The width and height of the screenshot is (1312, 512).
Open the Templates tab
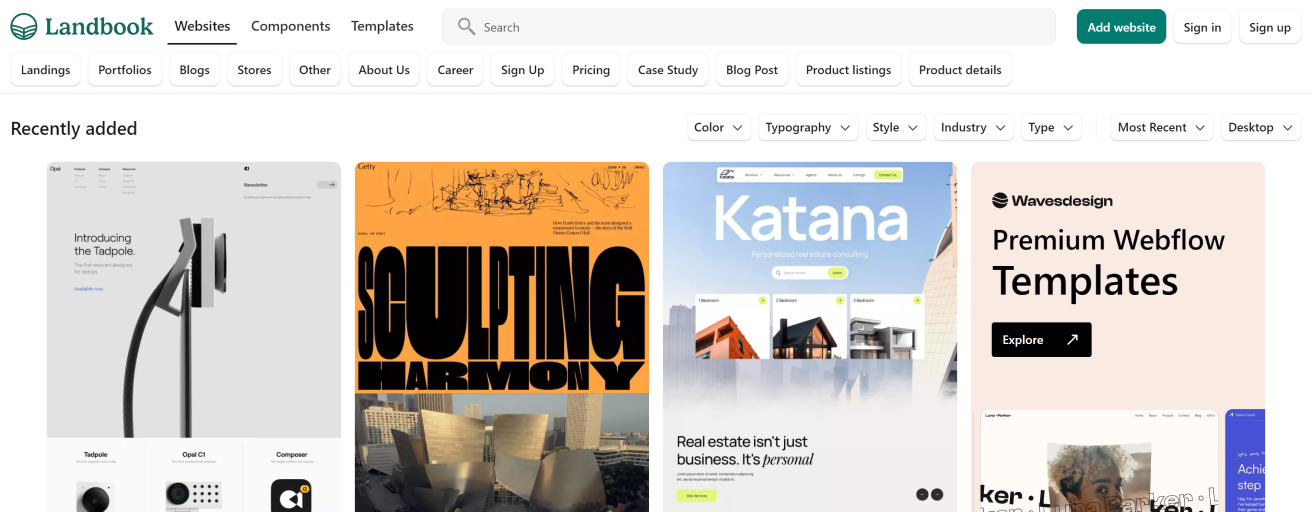coord(382,27)
